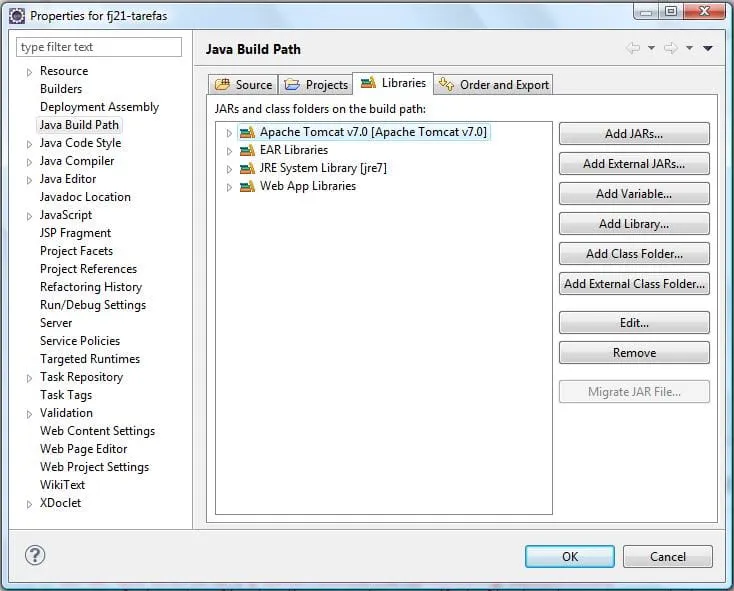Screen dimensions: 734x591
Task: Expand the Task Repository category
Action: (29, 378)
